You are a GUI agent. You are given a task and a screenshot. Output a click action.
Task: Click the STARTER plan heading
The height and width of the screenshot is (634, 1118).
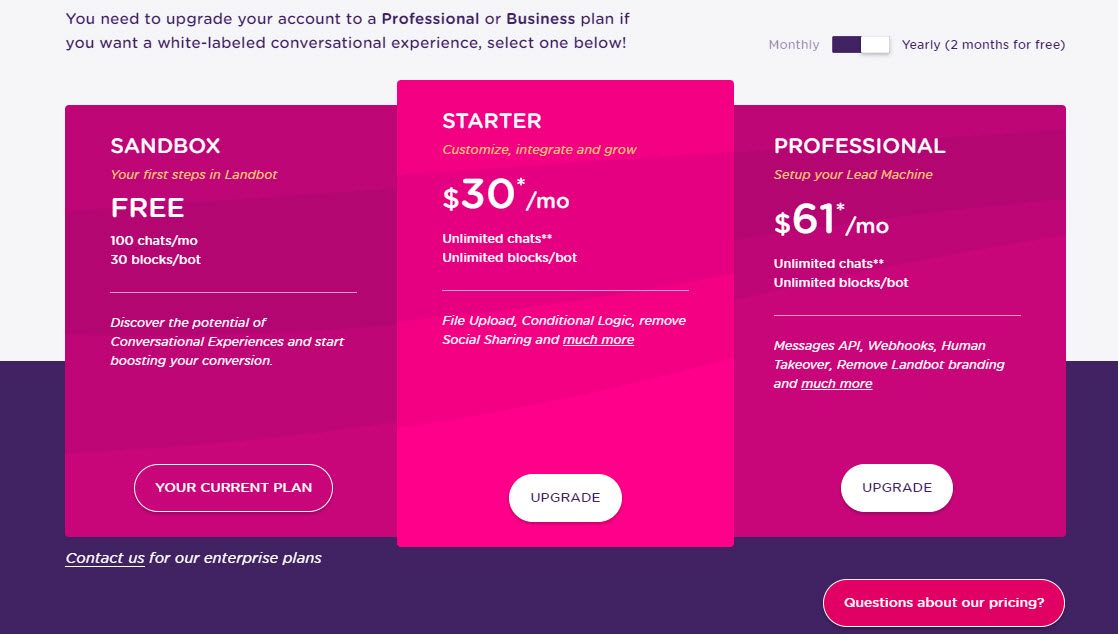[492, 121]
